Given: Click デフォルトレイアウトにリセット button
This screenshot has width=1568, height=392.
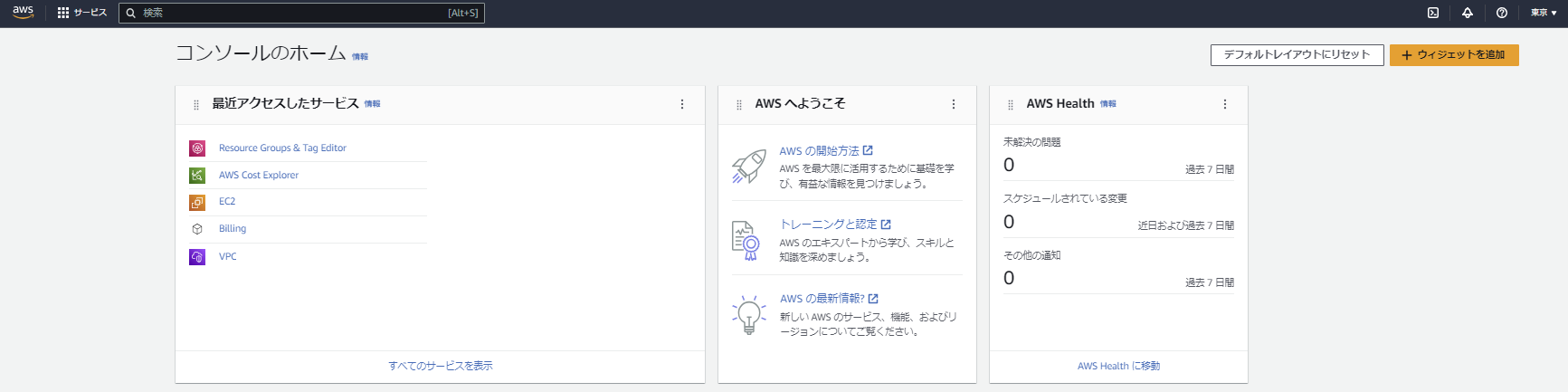Looking at the screenshot, I should 1297,55.
